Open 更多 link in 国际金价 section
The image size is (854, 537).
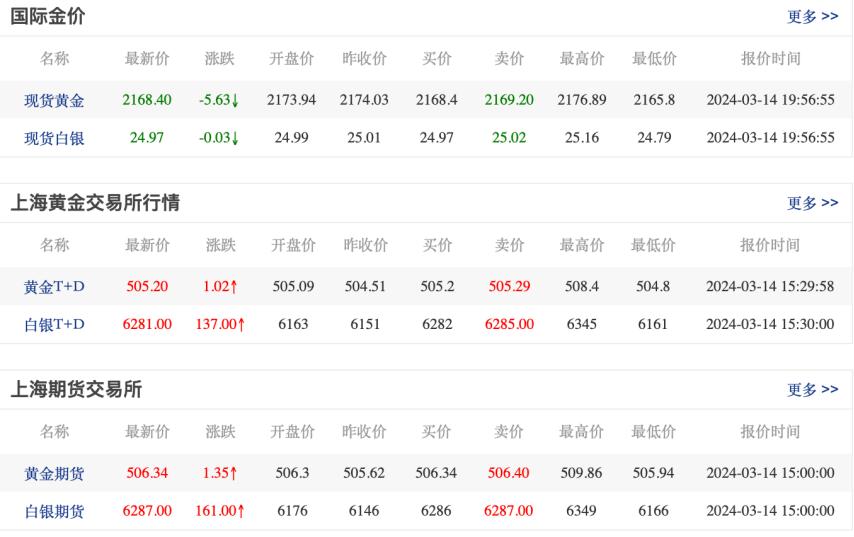(x=813, y=16)
